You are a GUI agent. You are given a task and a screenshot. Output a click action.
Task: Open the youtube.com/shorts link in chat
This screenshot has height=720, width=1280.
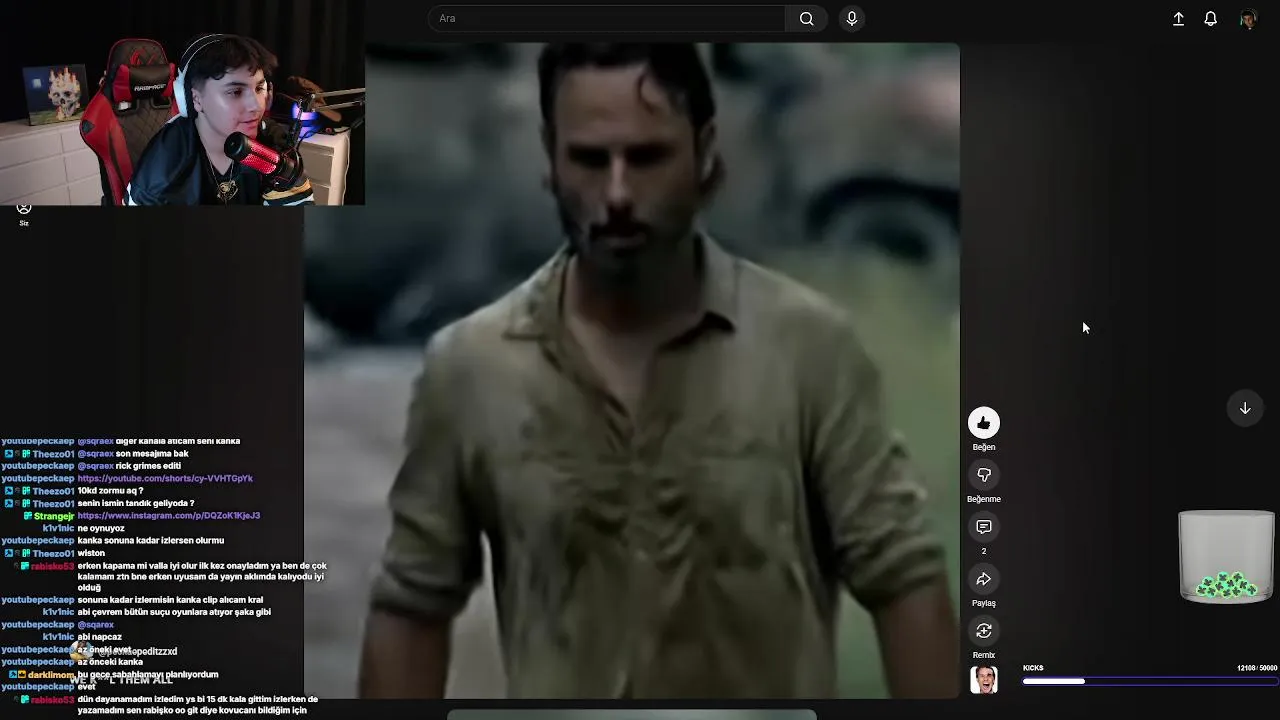point(165,478)
